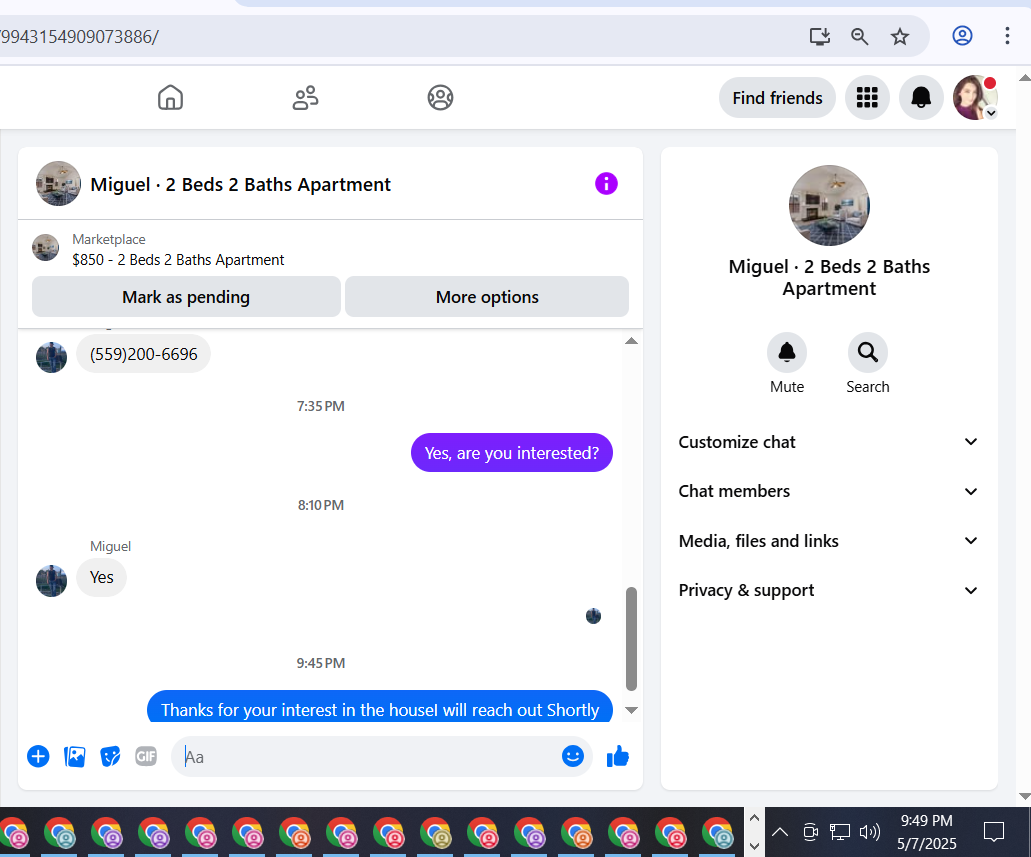The height and width of the screenshot is (857, 1031).
Task: Focus the Aa message input field
Action: [368, 756]
